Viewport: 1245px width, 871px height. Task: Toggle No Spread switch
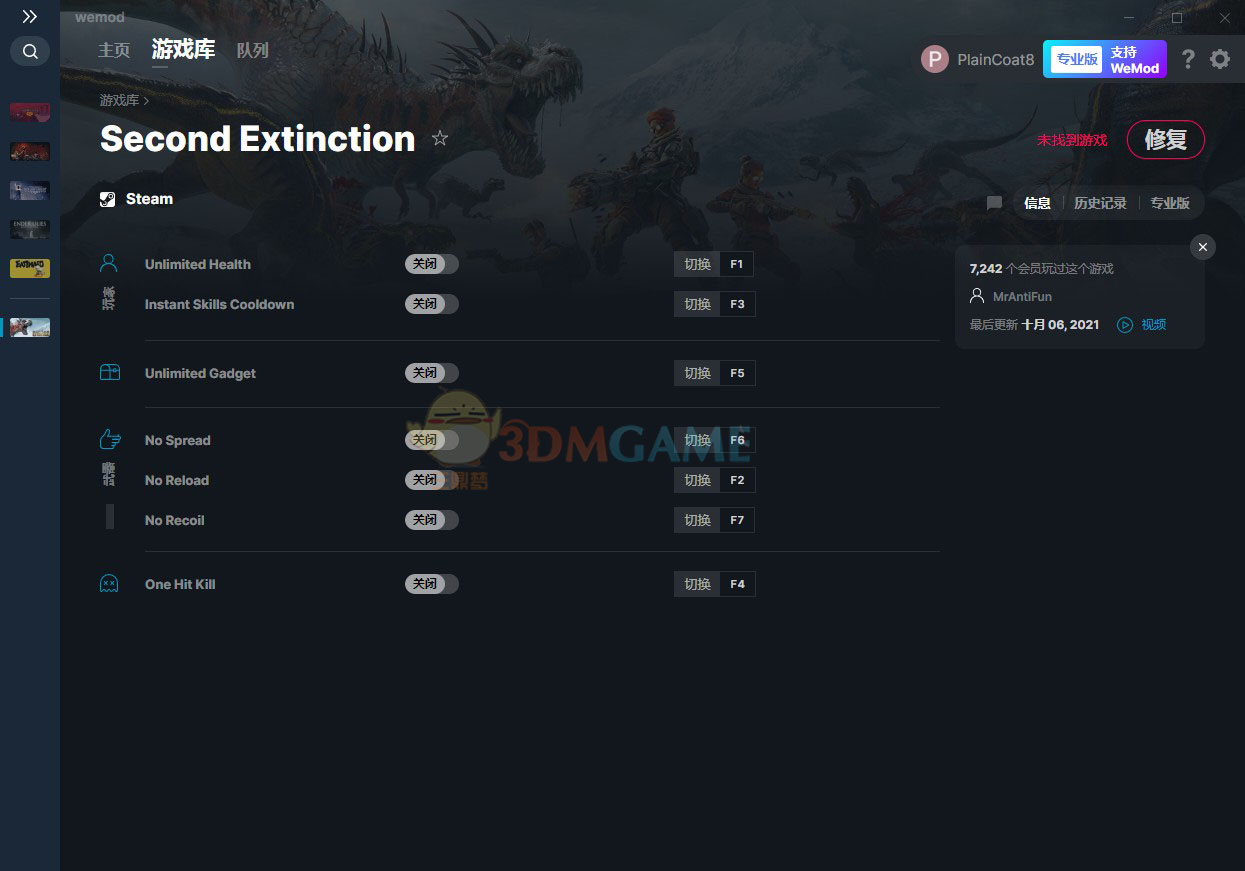click(432, 440)
